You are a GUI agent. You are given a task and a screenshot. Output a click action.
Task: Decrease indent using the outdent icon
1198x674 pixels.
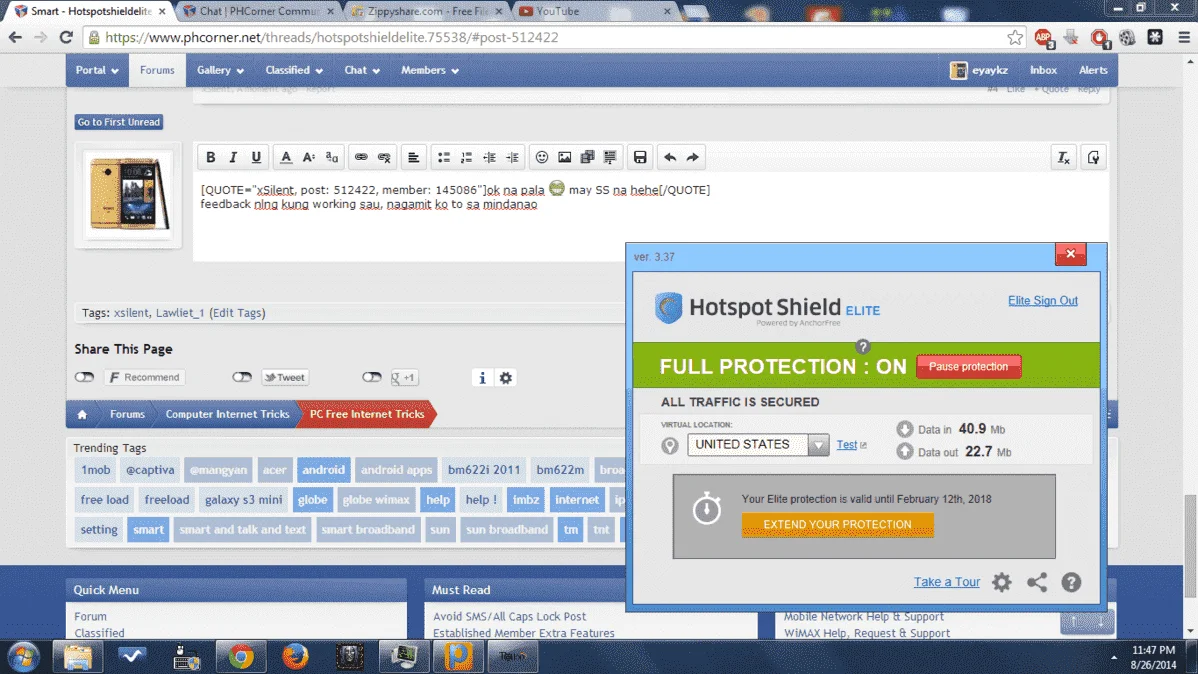[489, 157]
